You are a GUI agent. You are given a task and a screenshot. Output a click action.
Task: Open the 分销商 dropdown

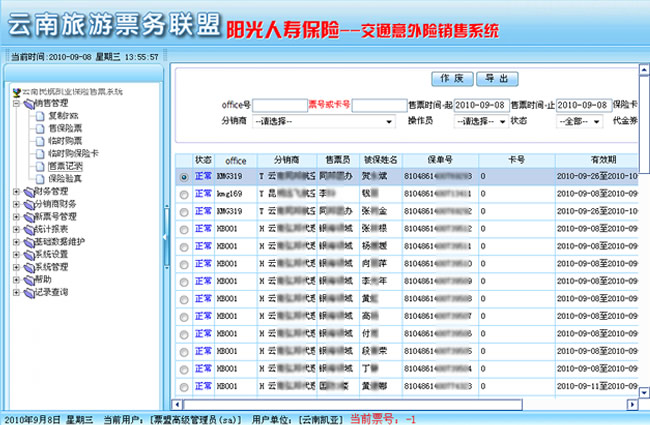point(324,121)
